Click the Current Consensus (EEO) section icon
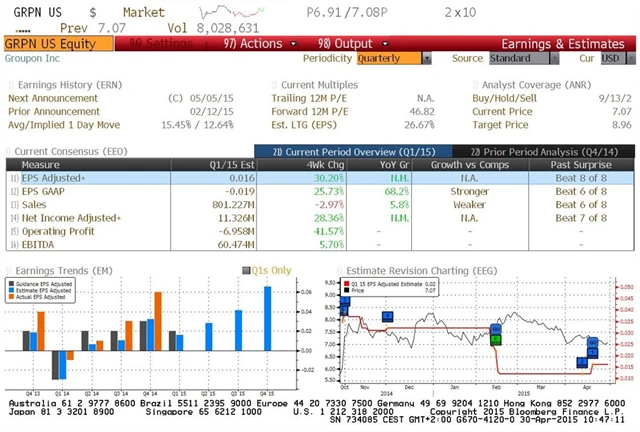640x432 pixels. click(9, 150)
